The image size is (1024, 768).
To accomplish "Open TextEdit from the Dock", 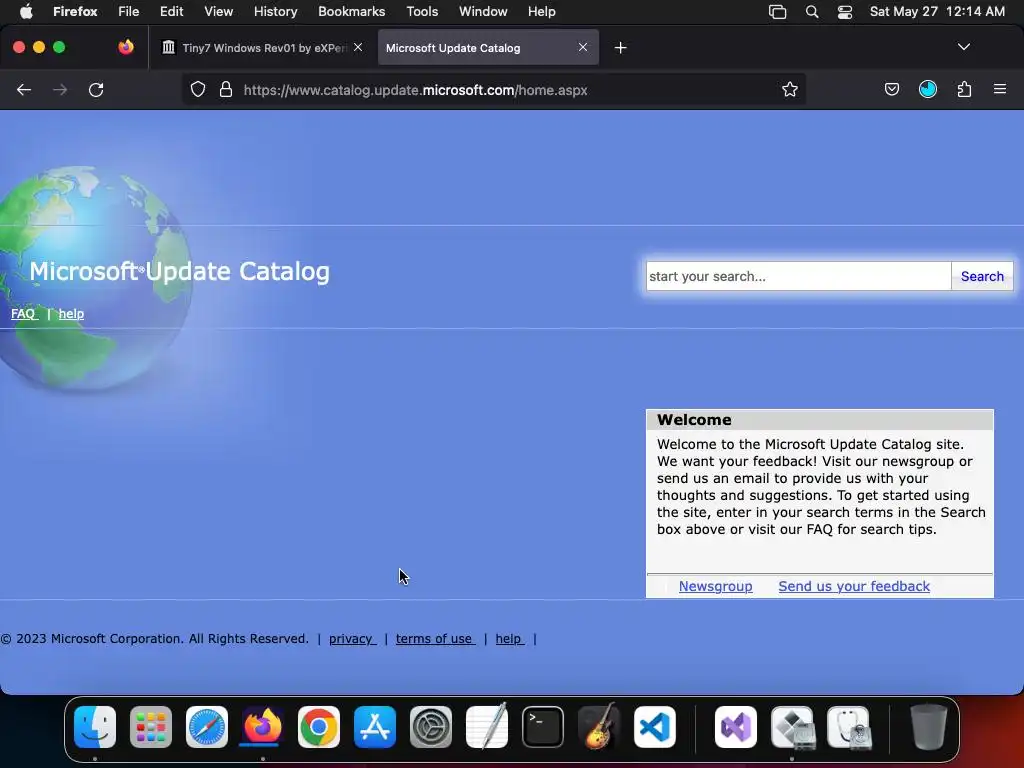I will tap(487, 727).
